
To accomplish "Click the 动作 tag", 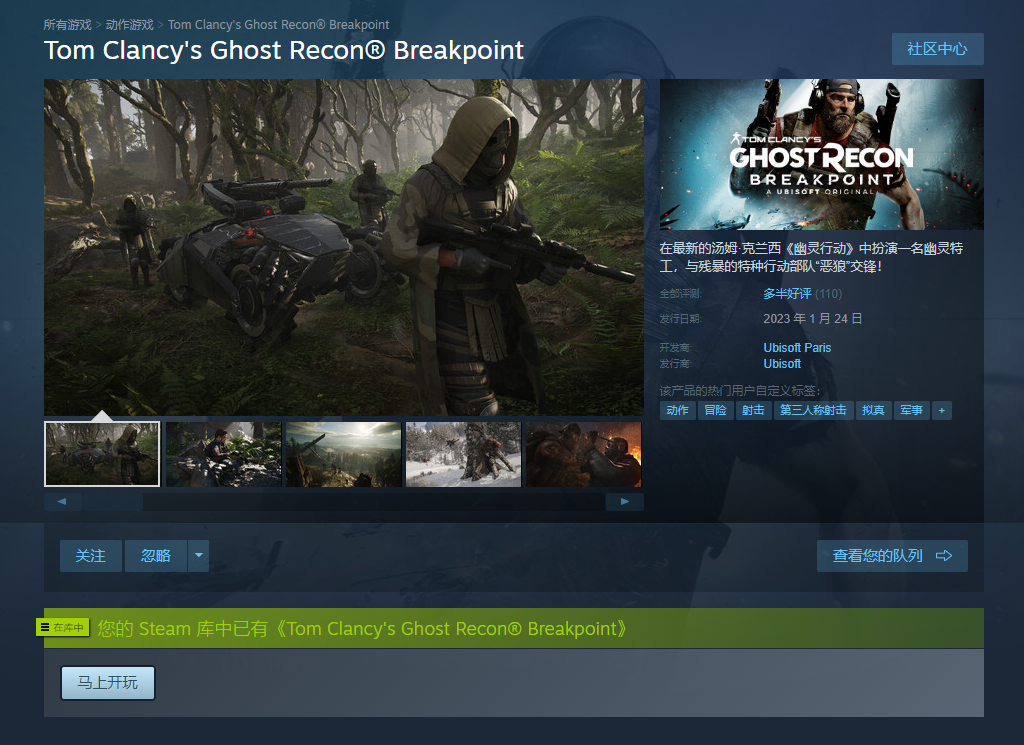I will click(x=677, y=410).
